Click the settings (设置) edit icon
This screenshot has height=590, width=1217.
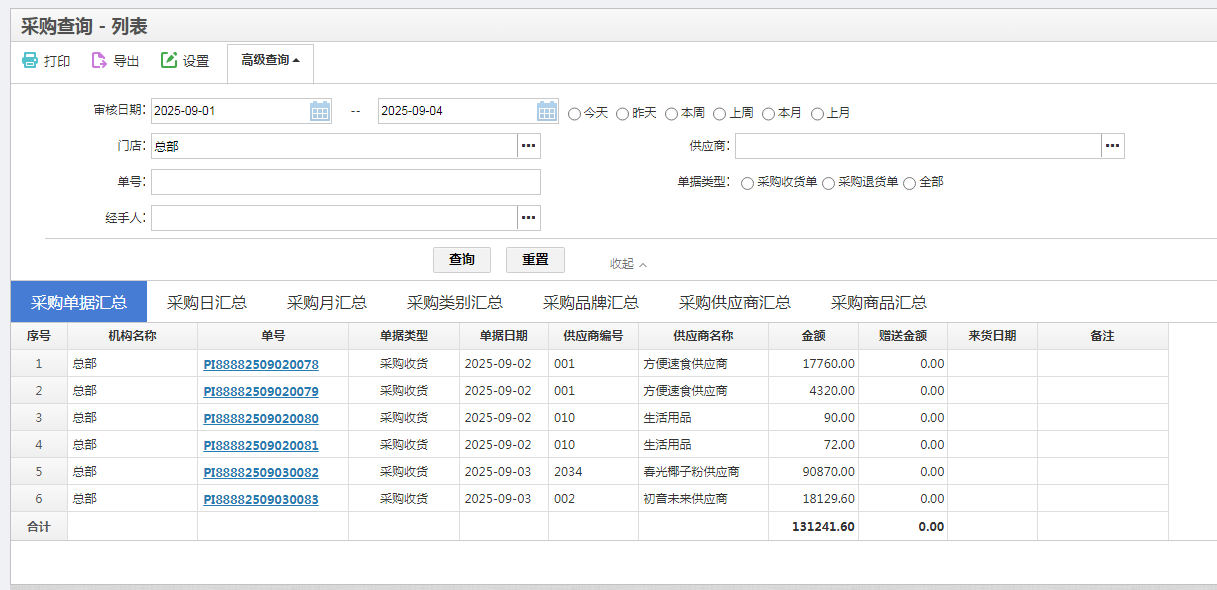pos(169,61)
